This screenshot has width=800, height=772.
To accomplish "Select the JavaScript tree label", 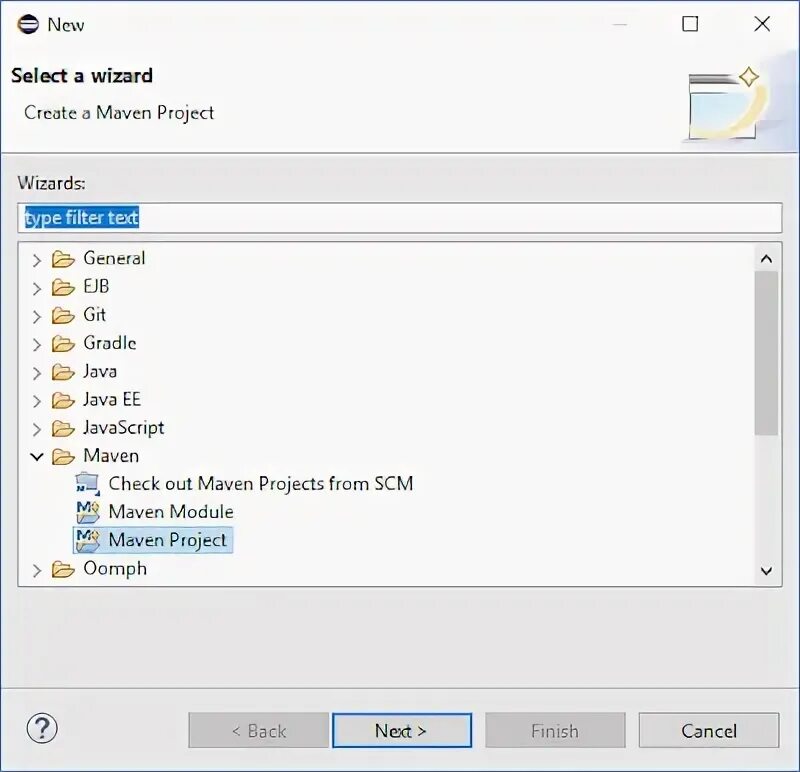I will [124, 428].
